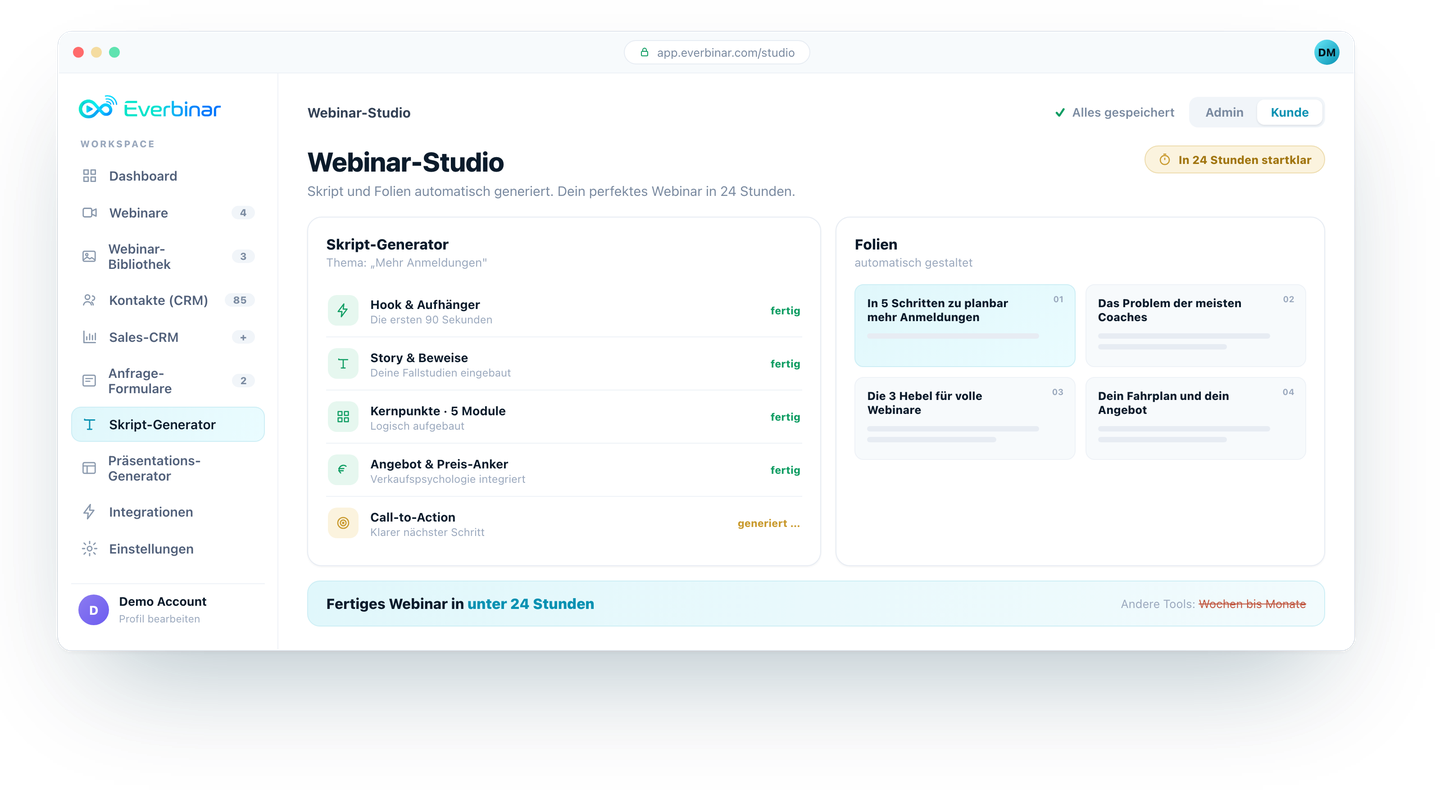
Task: Click the Anfrage-Formulare form icon
Action: pos(89,381)
